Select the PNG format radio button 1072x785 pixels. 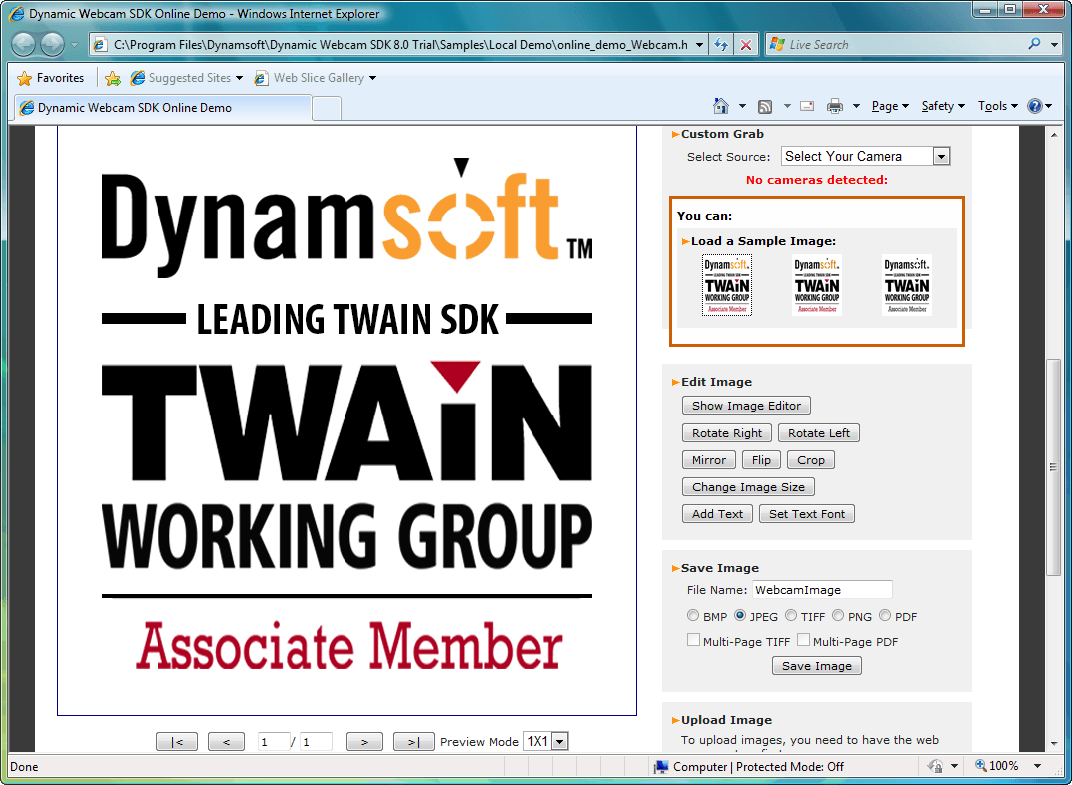tap(838, 615)
